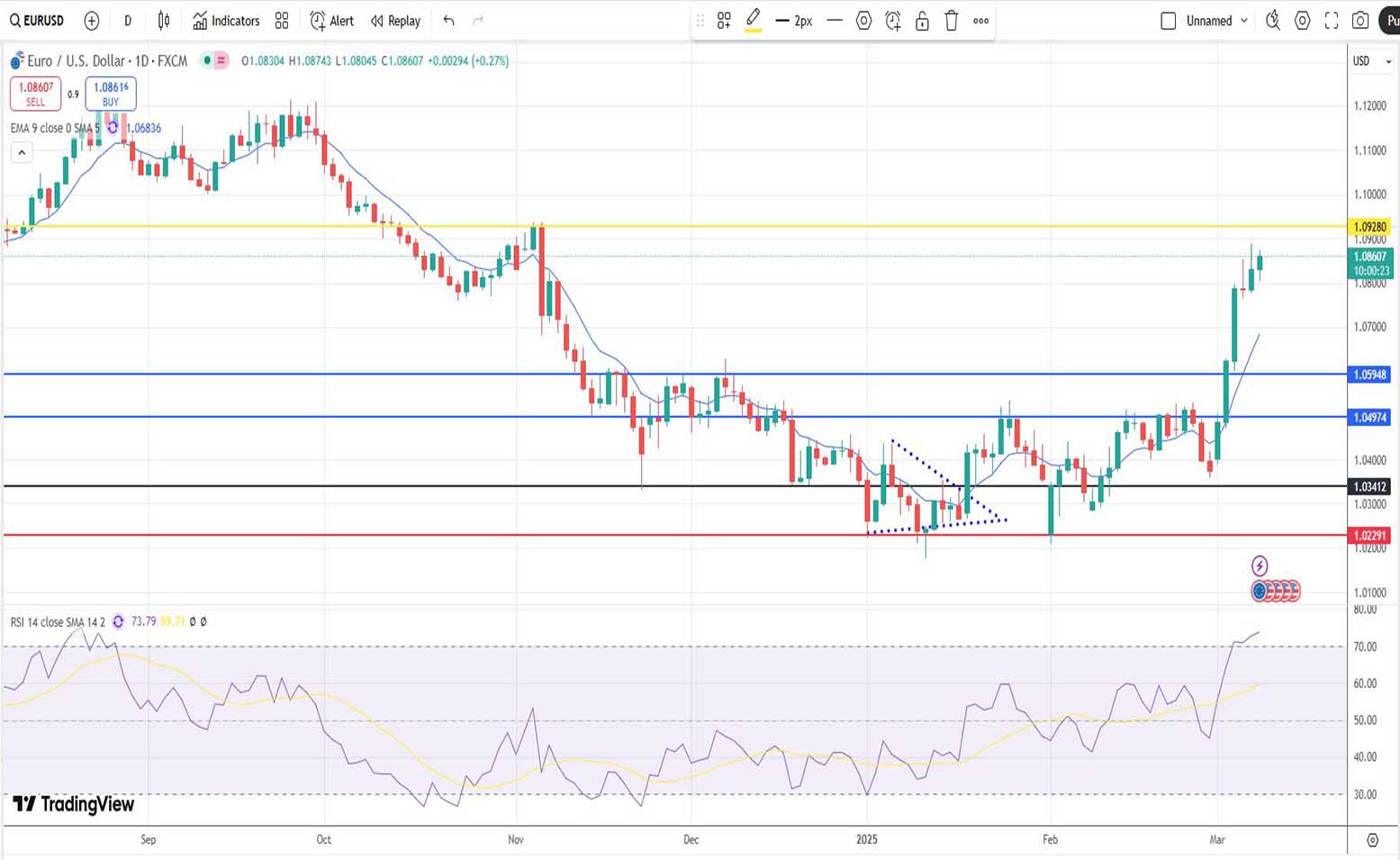Toggle the layout checkbox beside Unnamed
This screenshot has height=860, width=1400.
[1169, 21]
